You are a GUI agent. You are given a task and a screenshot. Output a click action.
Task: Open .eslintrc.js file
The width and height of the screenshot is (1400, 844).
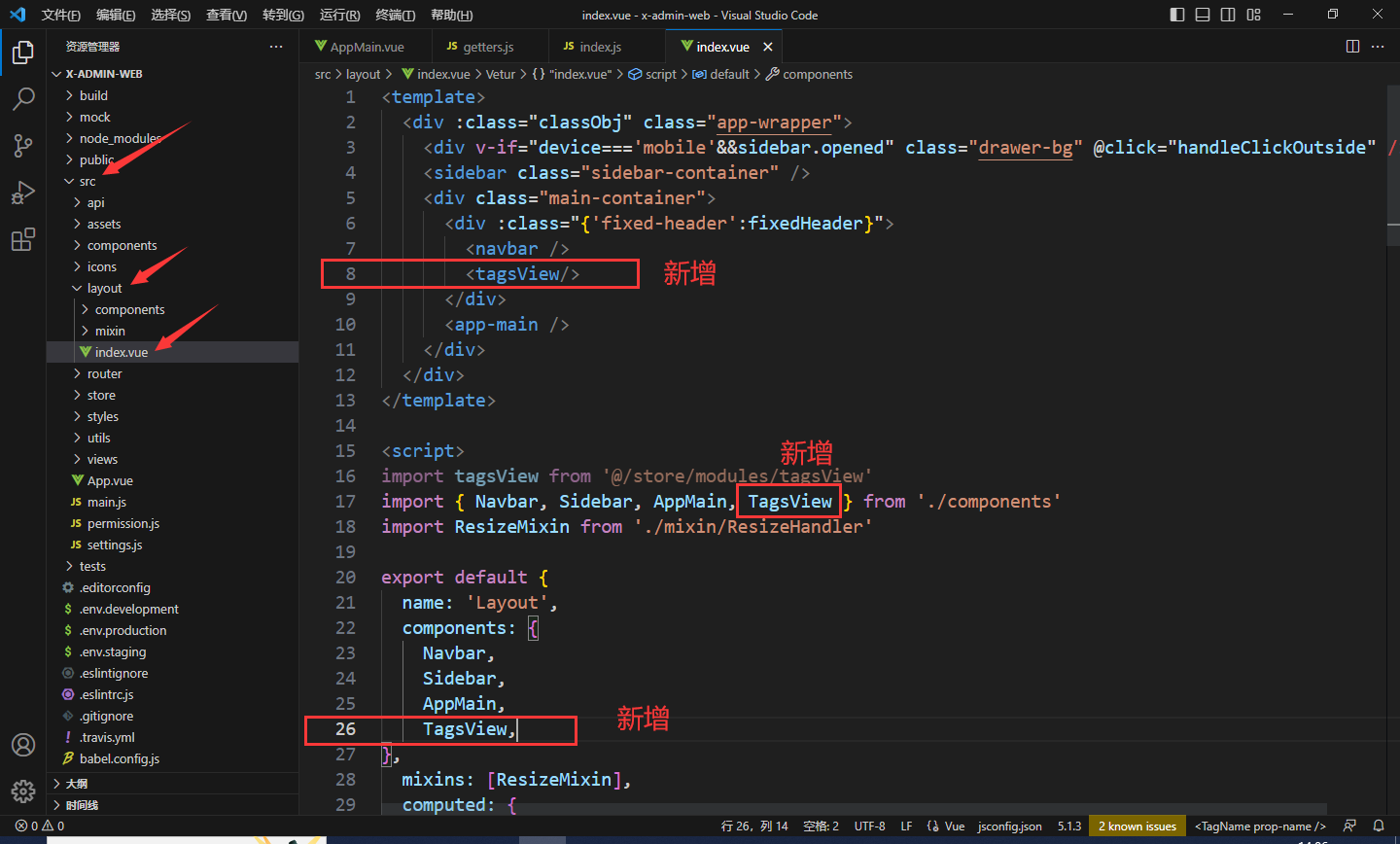click(173, 694)
